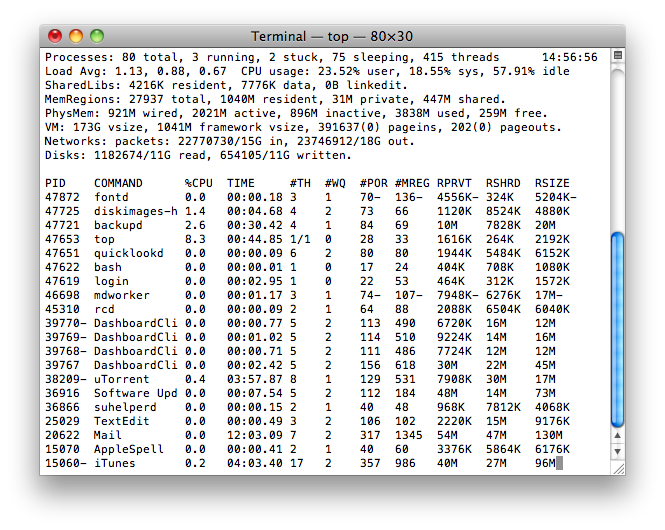Viewport: 665px width, 530px height.
Task: Click the 'bash' process name
Action: coord(108,267)
